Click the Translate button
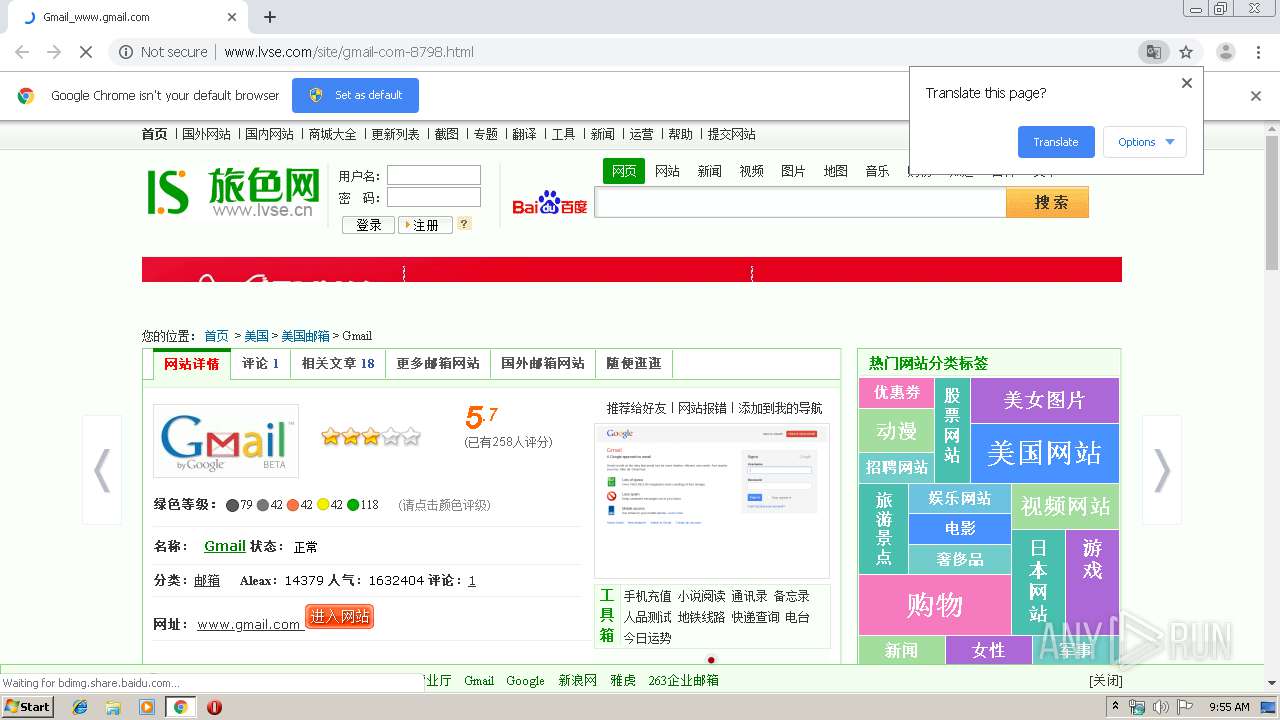Viewport: 1280px width, 720px height. 1056,142
